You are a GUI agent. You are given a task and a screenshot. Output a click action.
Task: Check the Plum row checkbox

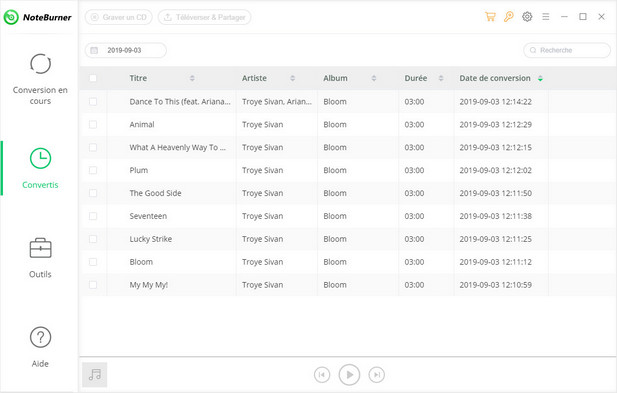pos(93,170)
